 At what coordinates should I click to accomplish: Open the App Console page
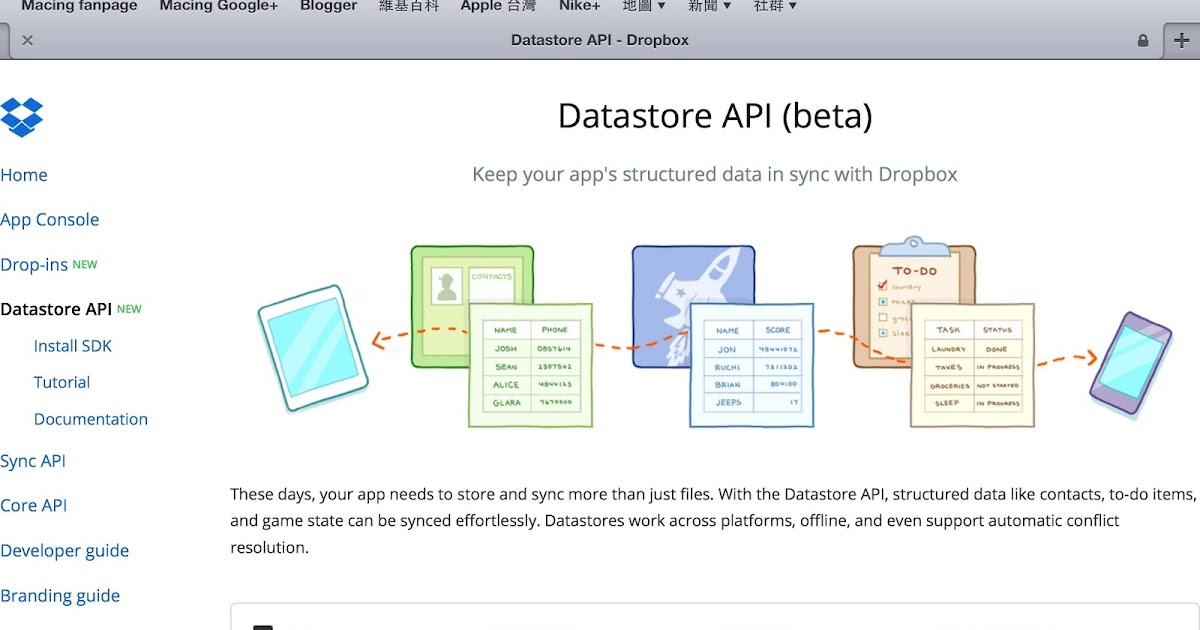pyautogui.click(x=50, y=220)
